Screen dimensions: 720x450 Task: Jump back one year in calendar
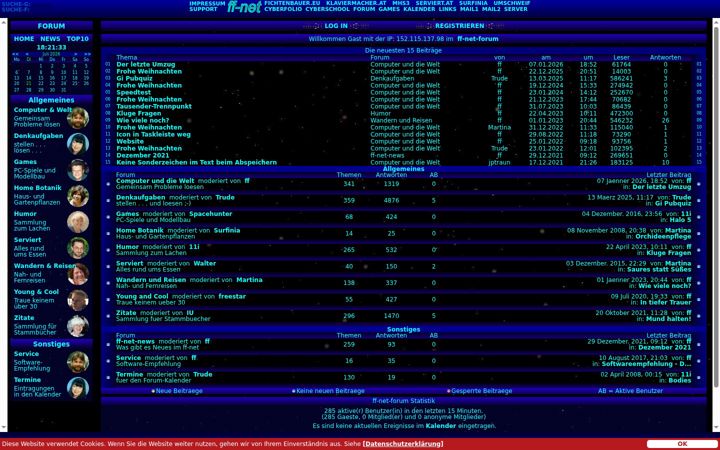coord(16,54)
